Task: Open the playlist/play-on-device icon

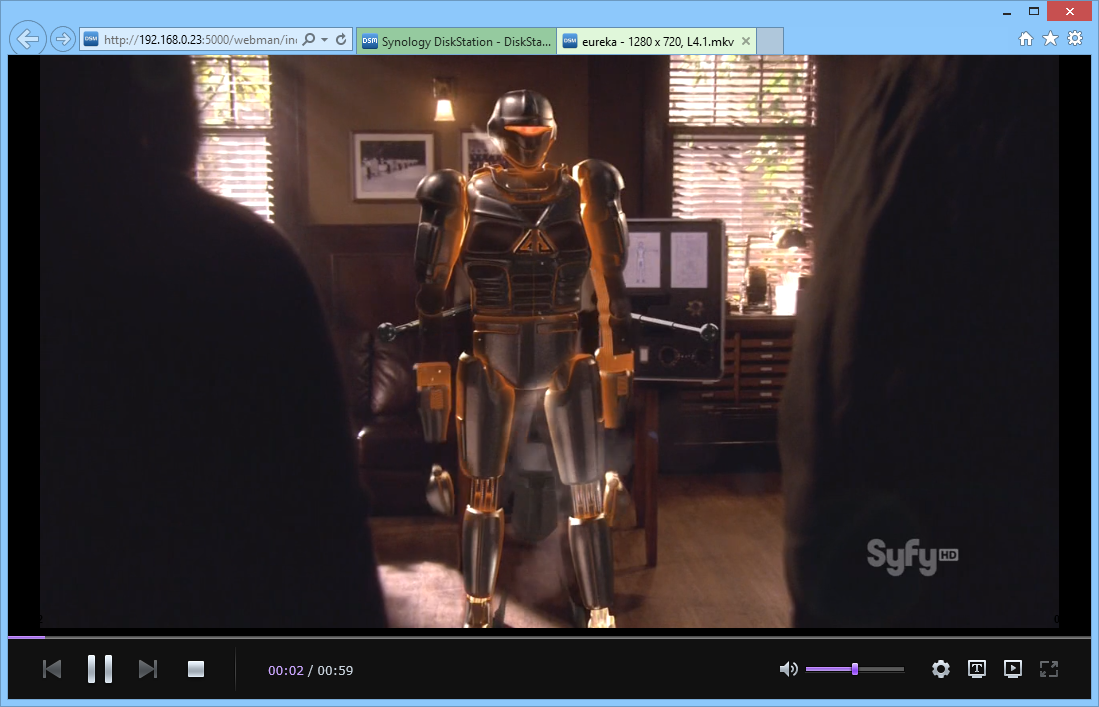Action: [x=1013, y=669]
